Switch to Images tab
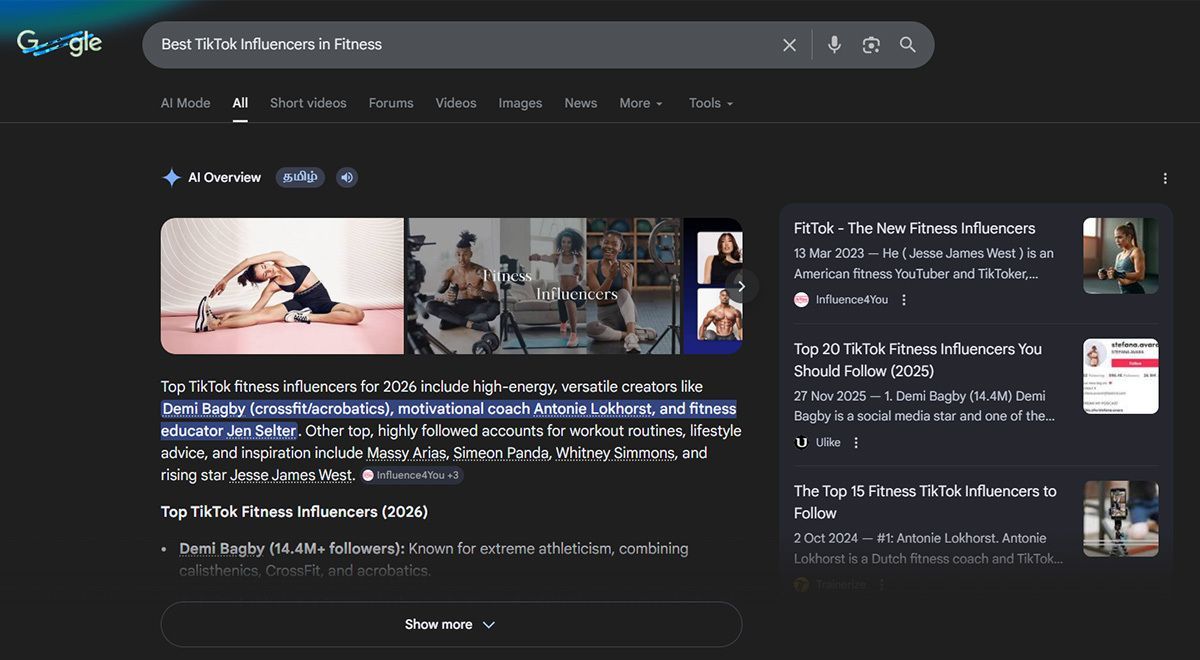1200x660 pixels. click(520, 103)
